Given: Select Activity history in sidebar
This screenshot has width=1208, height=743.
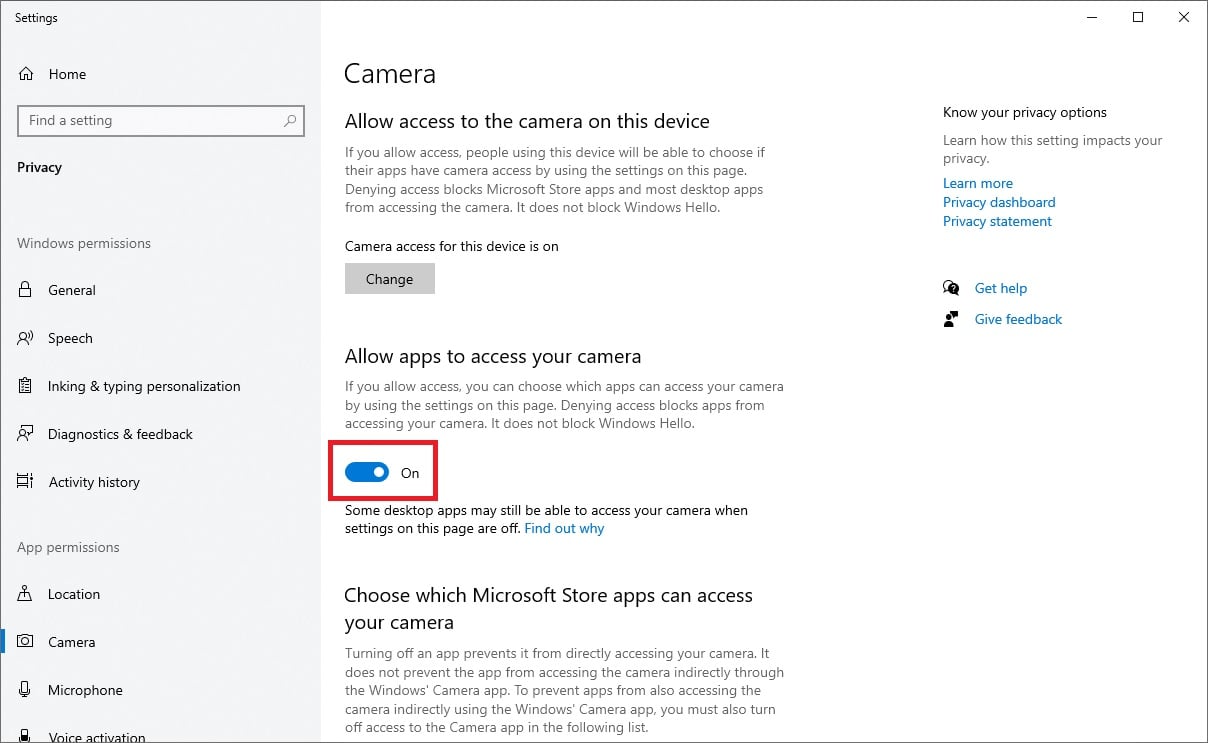Looking at the screenshot, I should [x=94, y=482].
